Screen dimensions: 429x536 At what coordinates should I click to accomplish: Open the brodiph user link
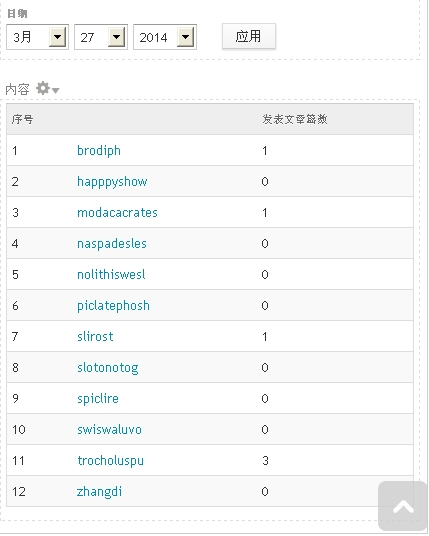point(99,151)
